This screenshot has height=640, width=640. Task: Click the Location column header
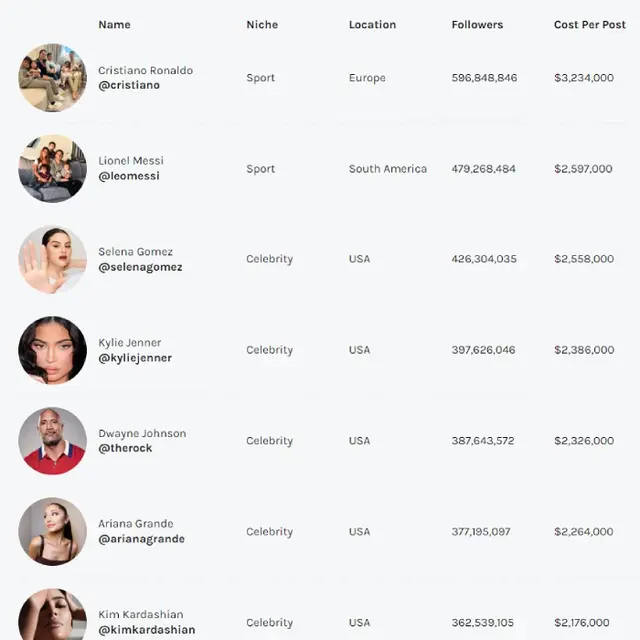tap(372, 25)
